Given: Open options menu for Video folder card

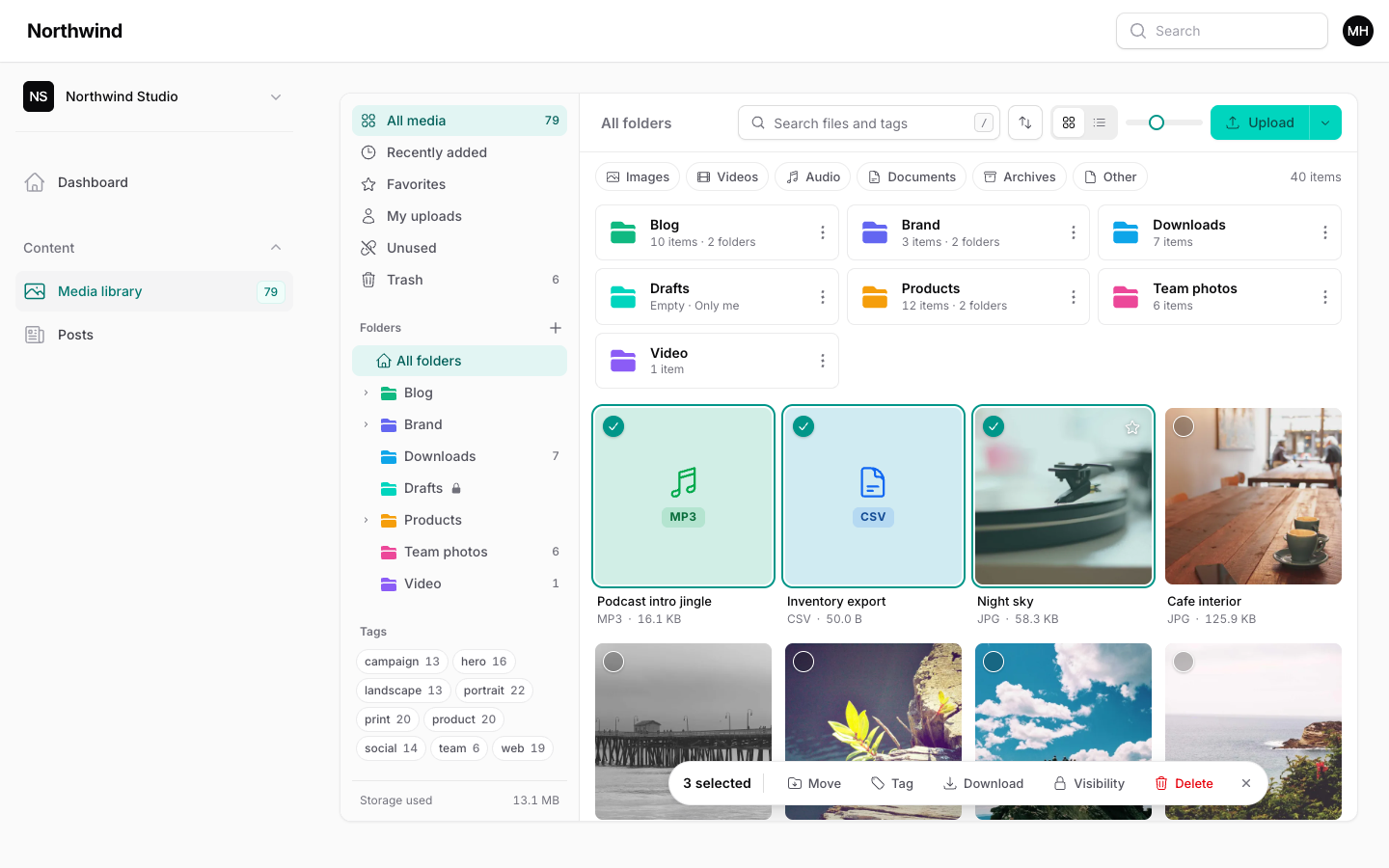Looking at the screenshot, I should [x=822, y=361].
